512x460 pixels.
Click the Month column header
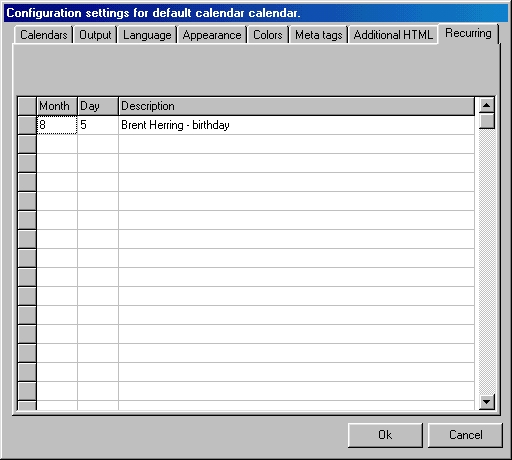57,106
